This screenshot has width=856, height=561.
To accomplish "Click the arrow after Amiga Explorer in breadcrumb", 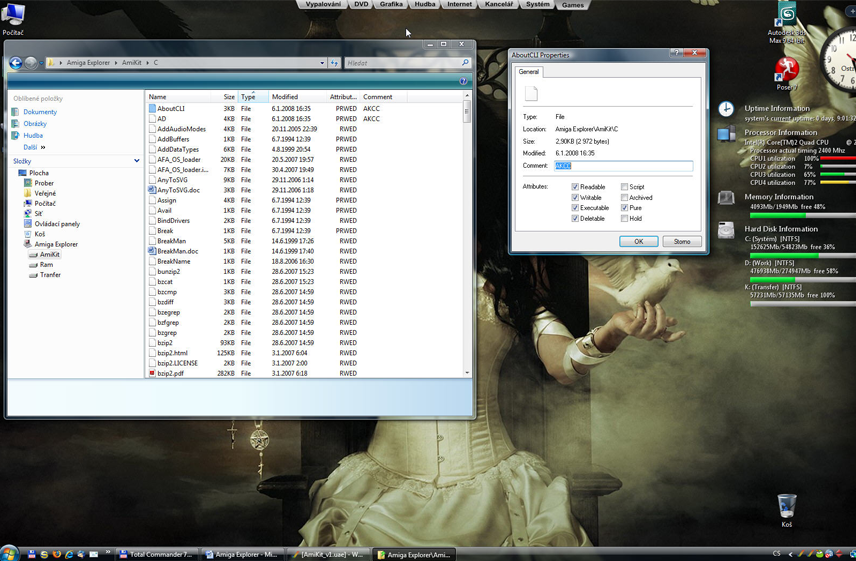I will click(116, 63).
